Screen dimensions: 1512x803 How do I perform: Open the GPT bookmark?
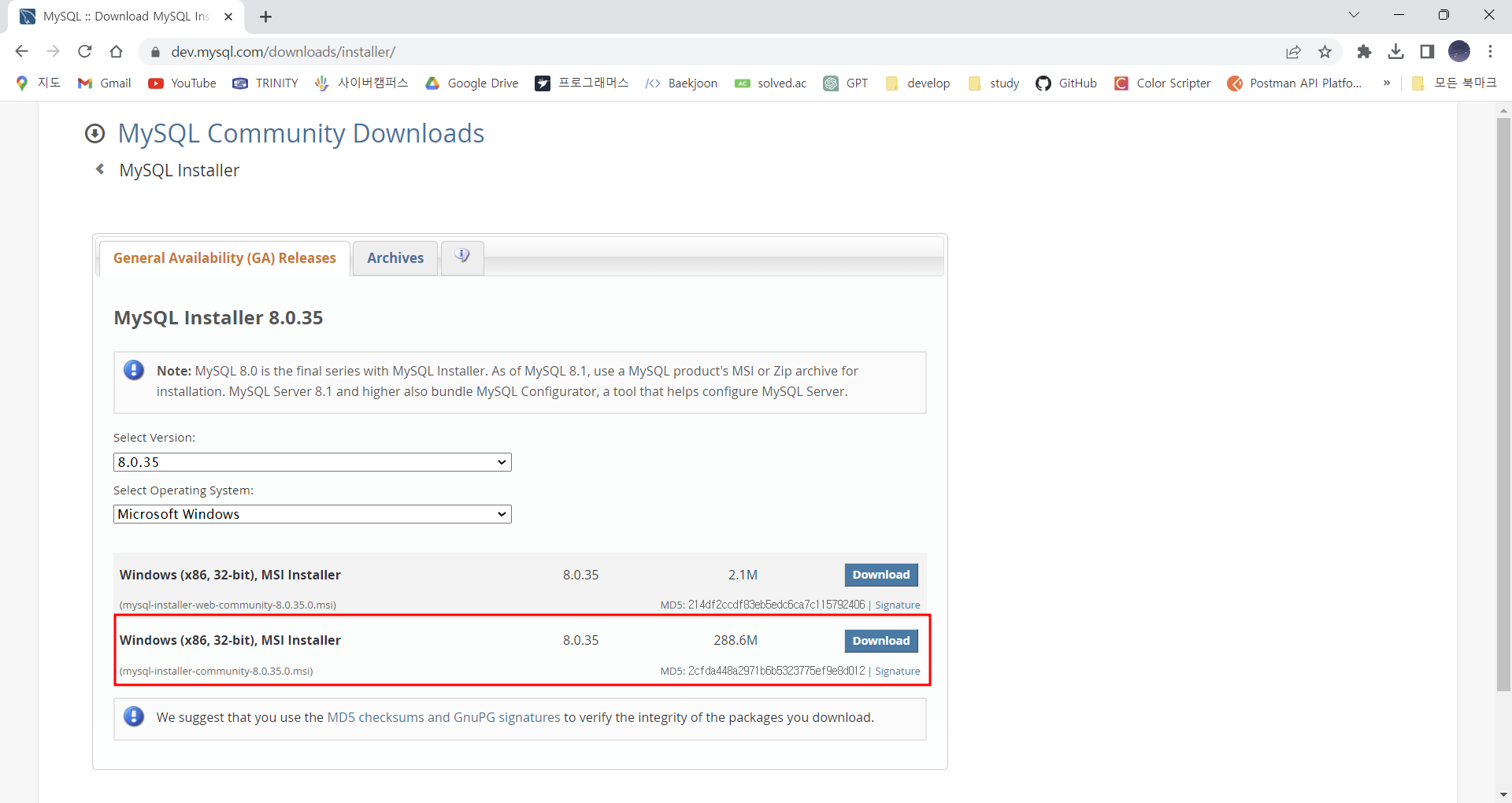846,83
